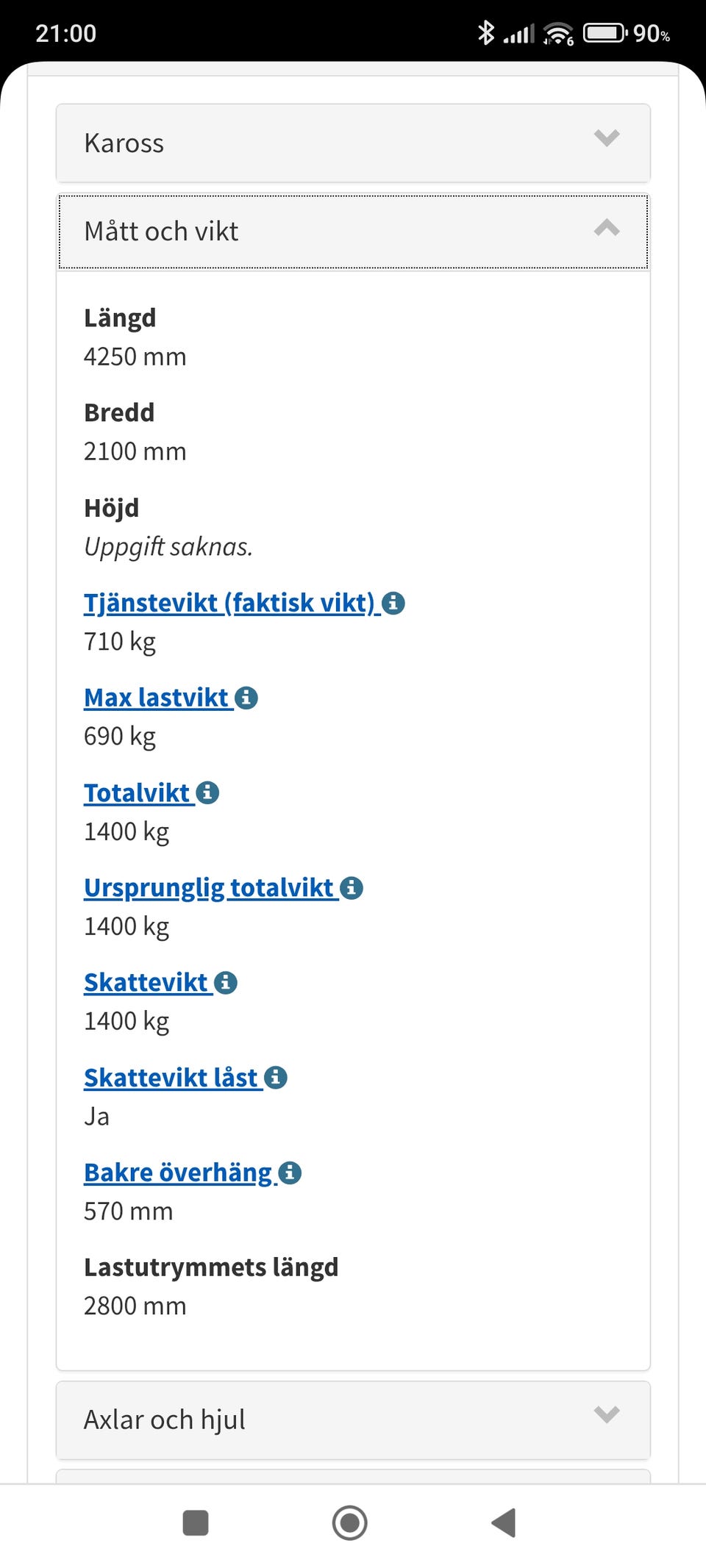
Task: Expand the Kaross section chevron
Action: pos(607,138)
